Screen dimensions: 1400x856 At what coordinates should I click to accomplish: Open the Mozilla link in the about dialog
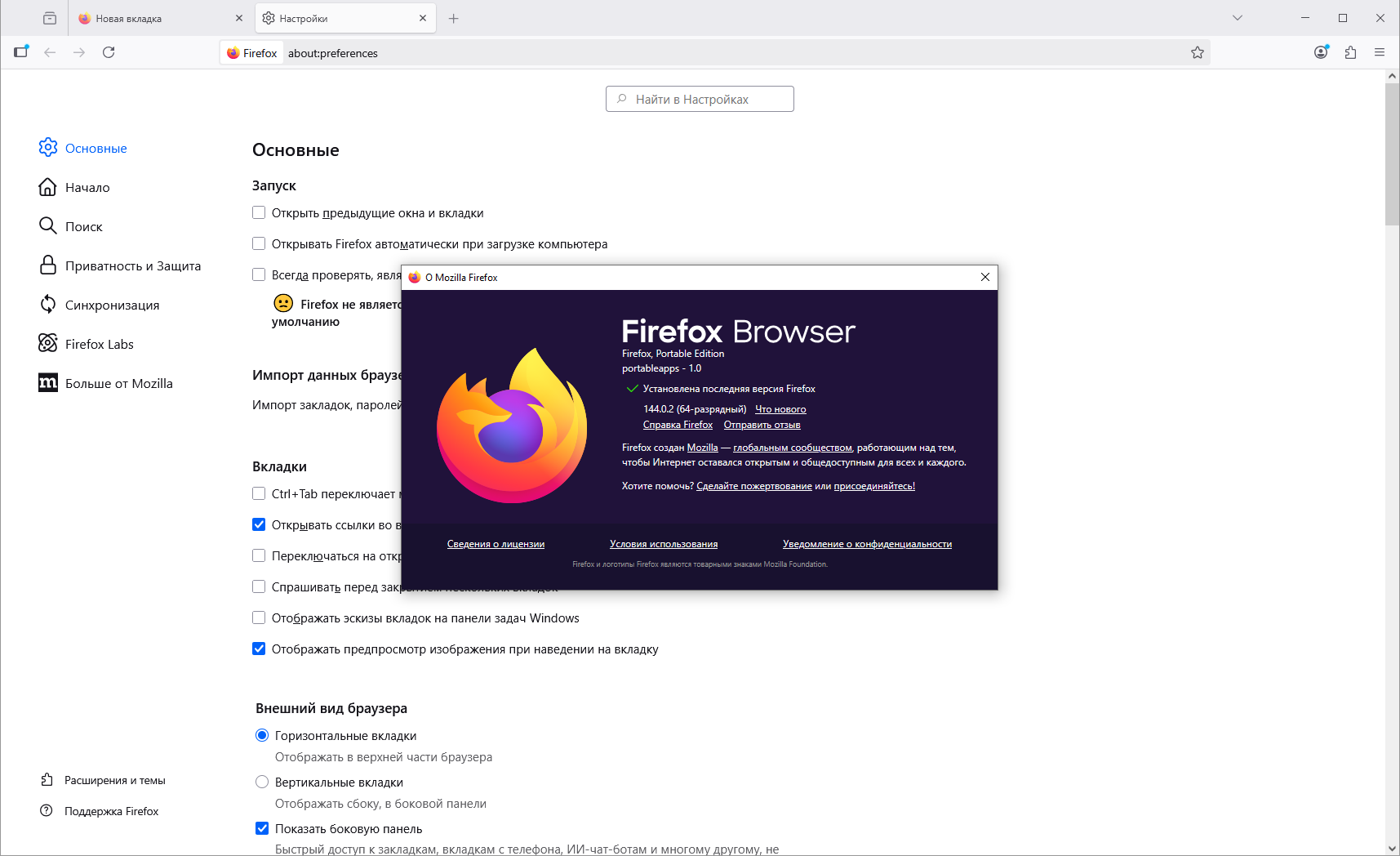(x=702, y=448)
